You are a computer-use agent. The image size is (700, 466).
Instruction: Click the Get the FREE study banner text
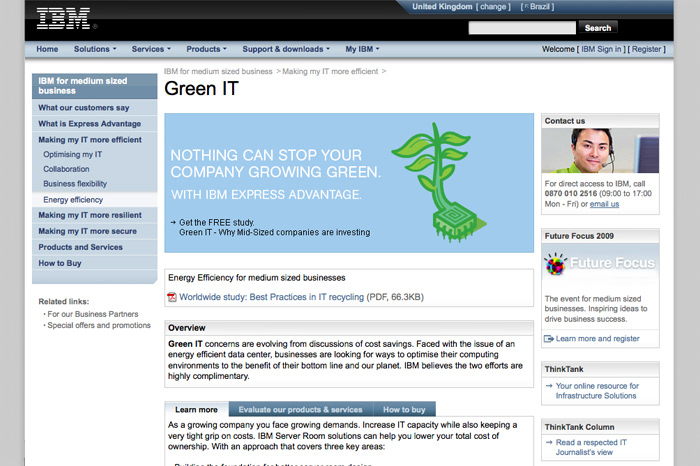[x=274, y=227]
